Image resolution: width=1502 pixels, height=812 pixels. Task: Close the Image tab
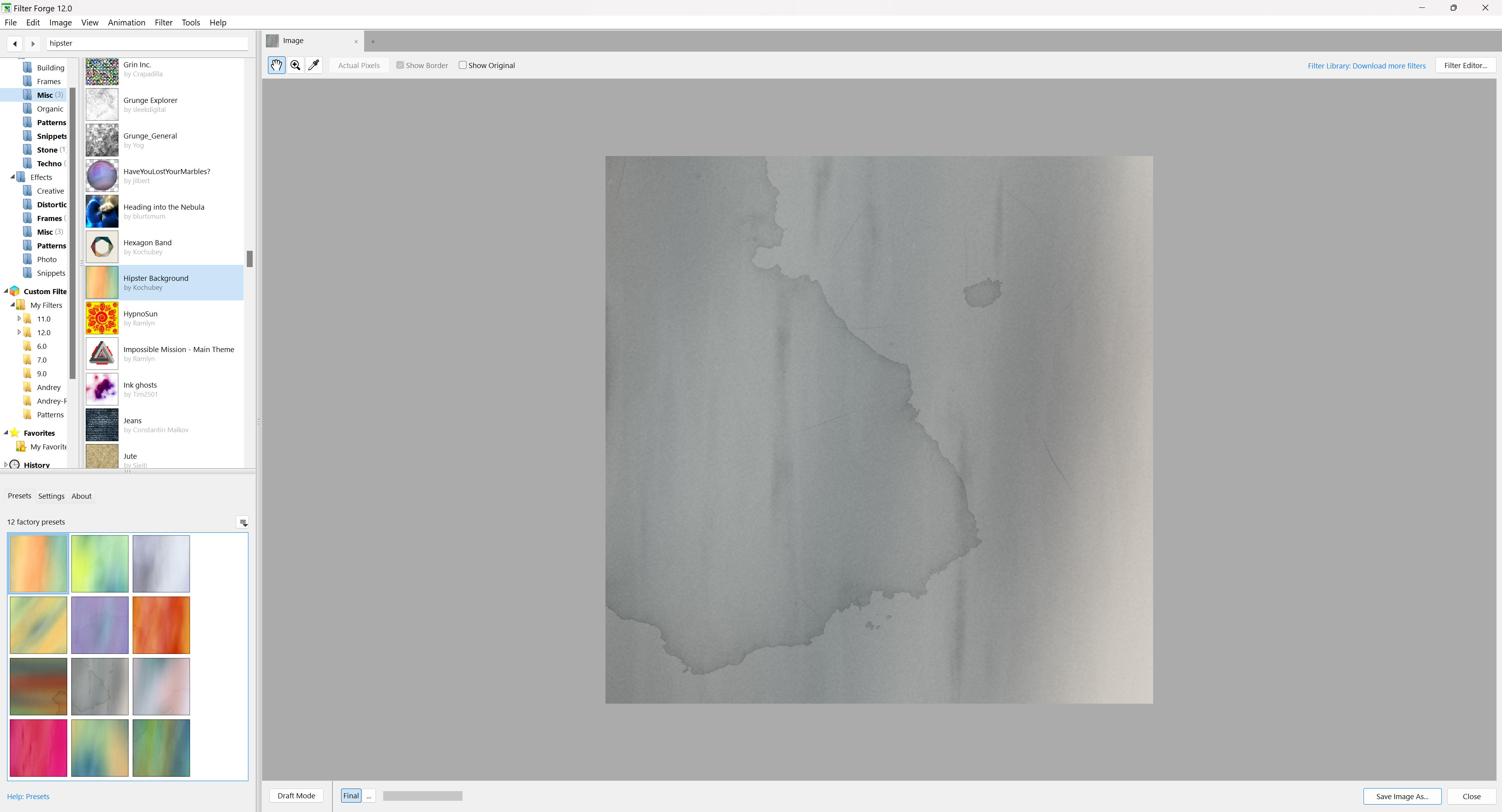coord(356,41)
